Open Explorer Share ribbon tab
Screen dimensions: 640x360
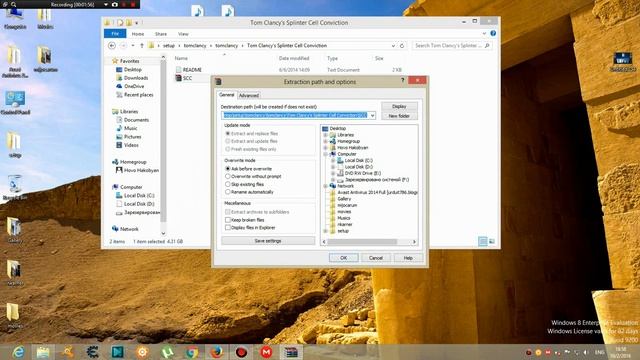160,34
